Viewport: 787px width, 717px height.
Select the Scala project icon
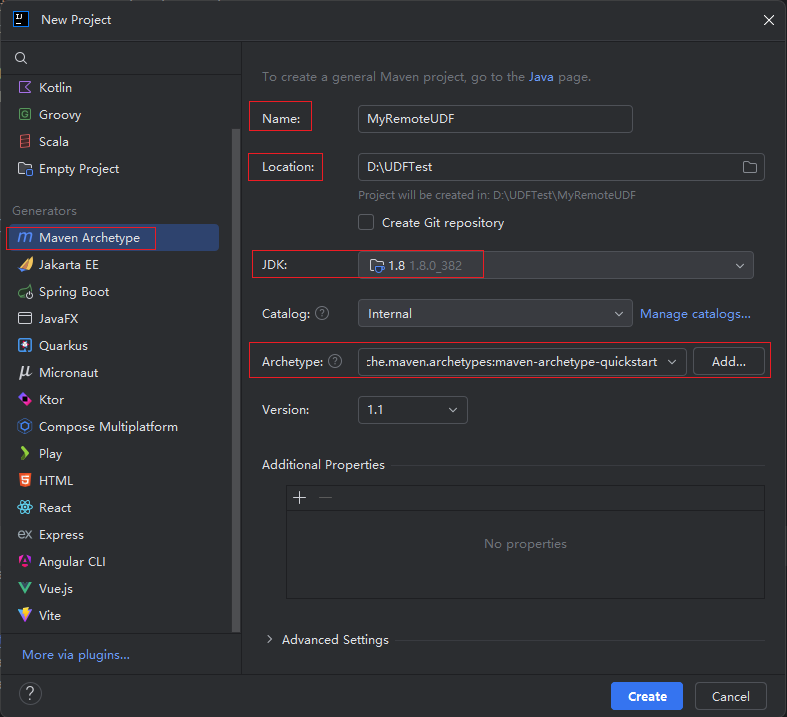pyautogui.click(x=25, y=141)
